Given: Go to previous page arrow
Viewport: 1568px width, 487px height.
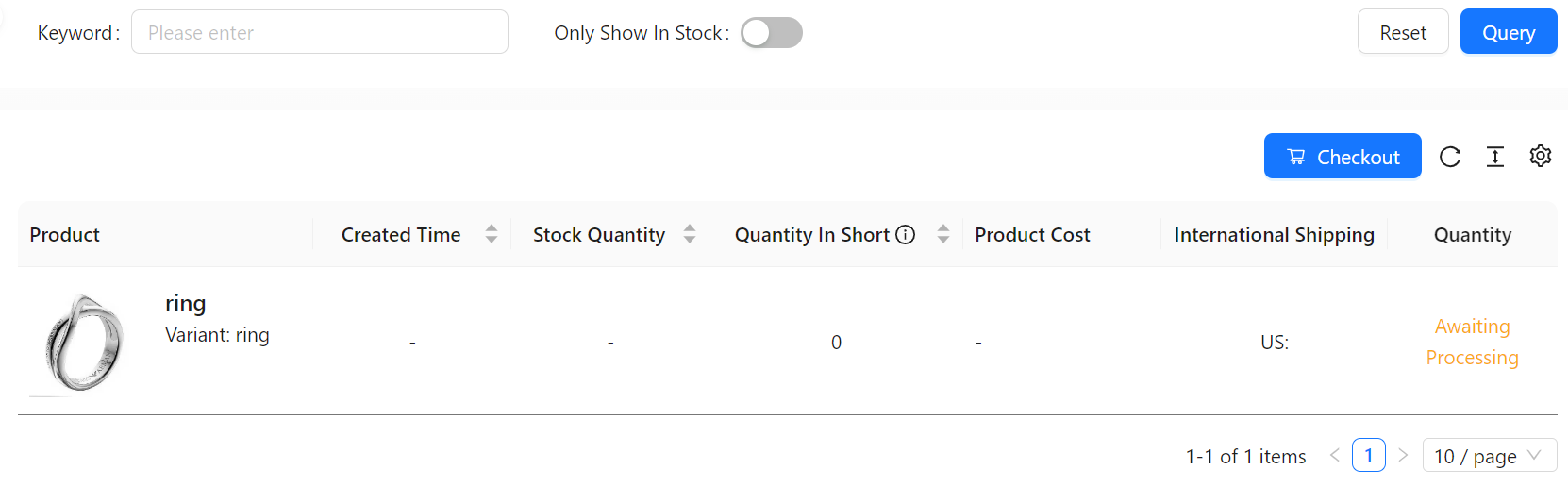Looking at the screenshot, I should click(1335, 455).
